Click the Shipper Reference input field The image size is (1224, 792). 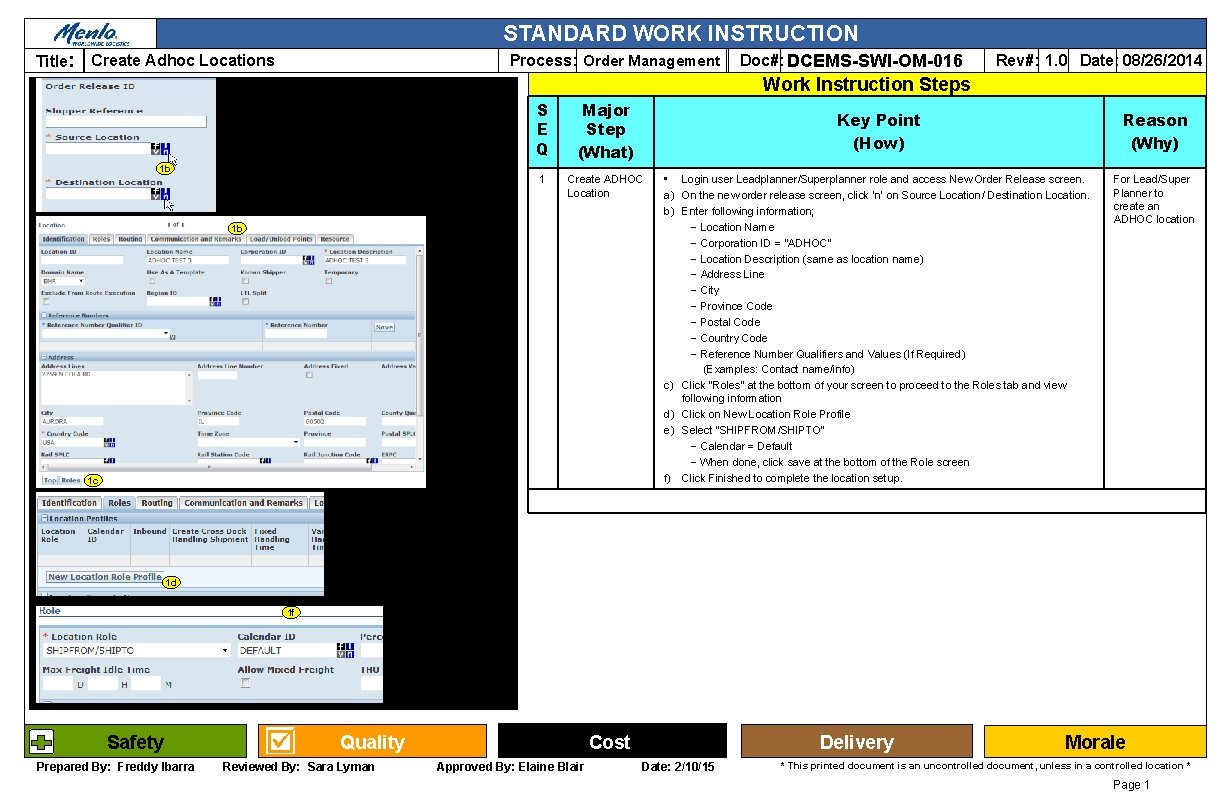[126, 122]
